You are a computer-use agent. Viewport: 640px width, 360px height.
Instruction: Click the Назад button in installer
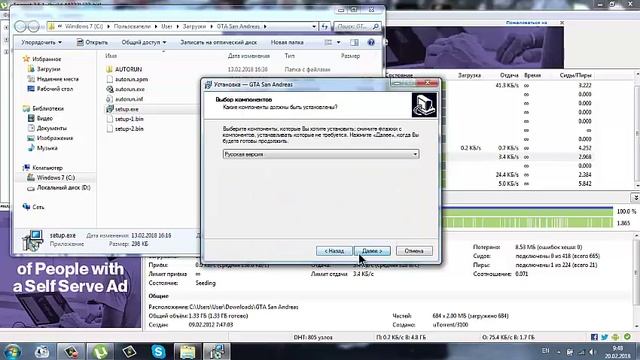pos(334,251)
